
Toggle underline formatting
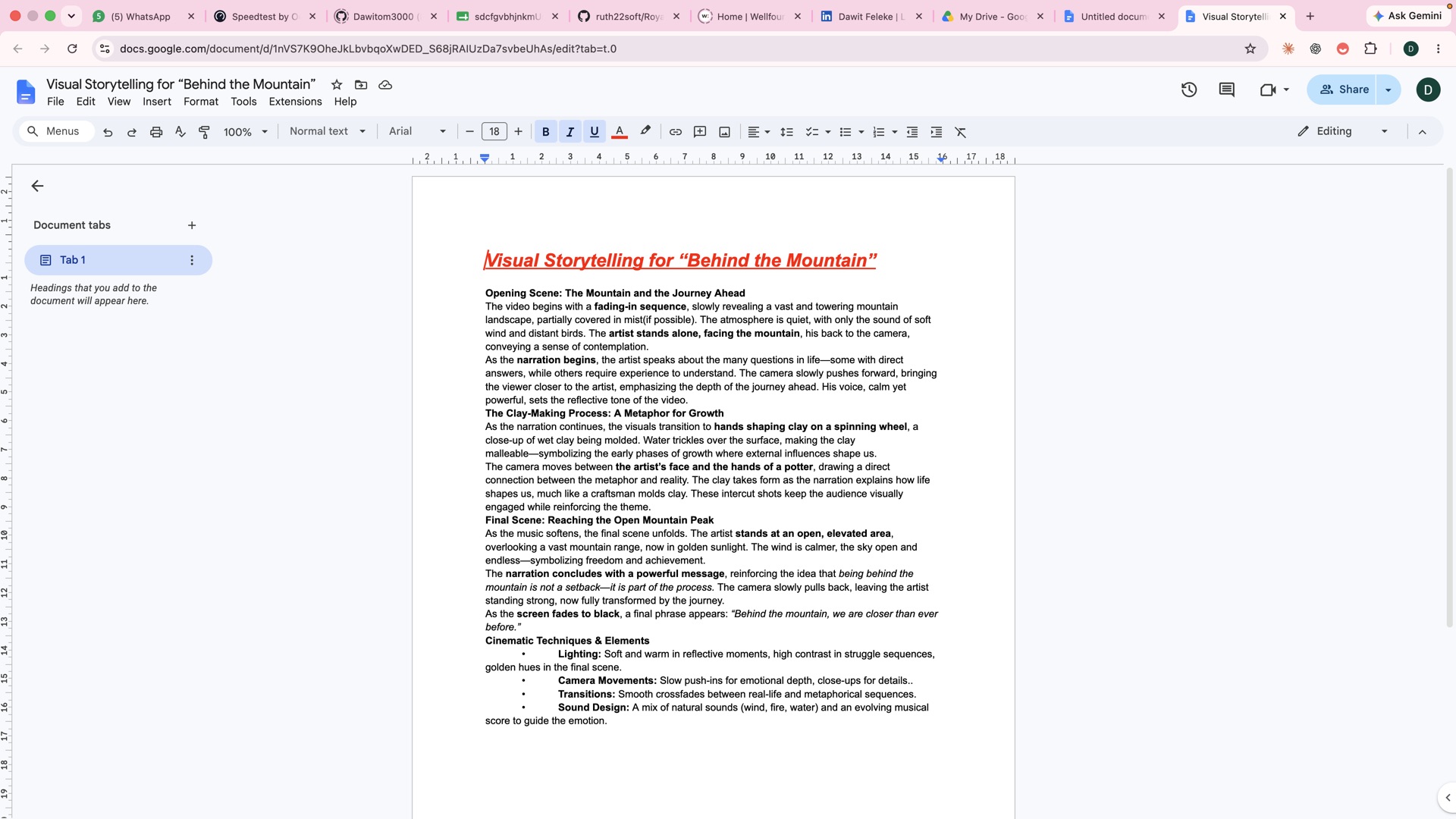595,132
